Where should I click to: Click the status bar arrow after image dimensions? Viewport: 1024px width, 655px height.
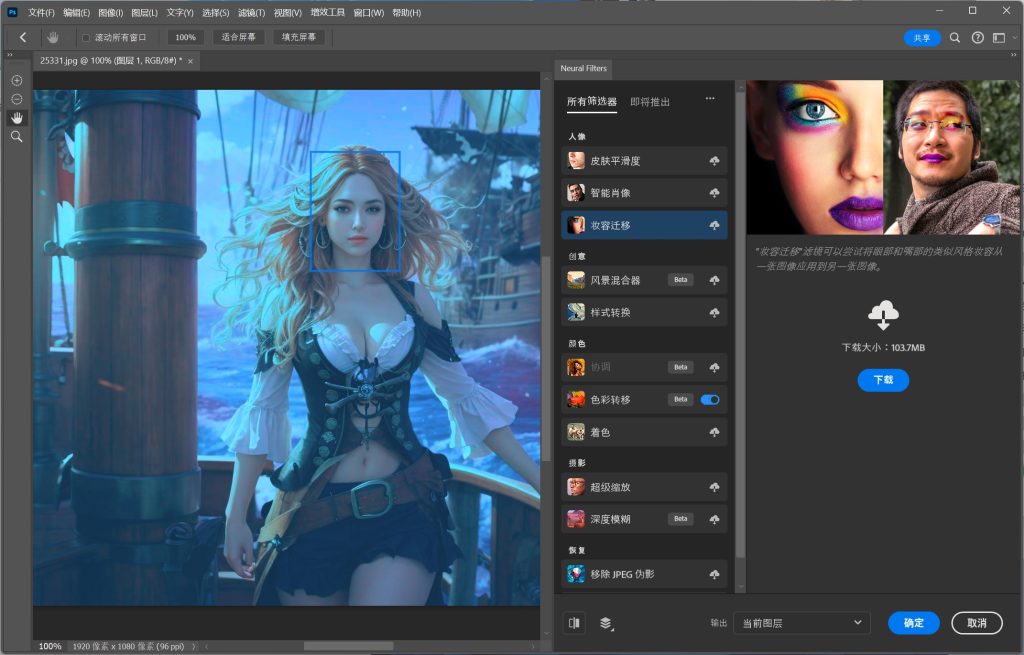193,647
